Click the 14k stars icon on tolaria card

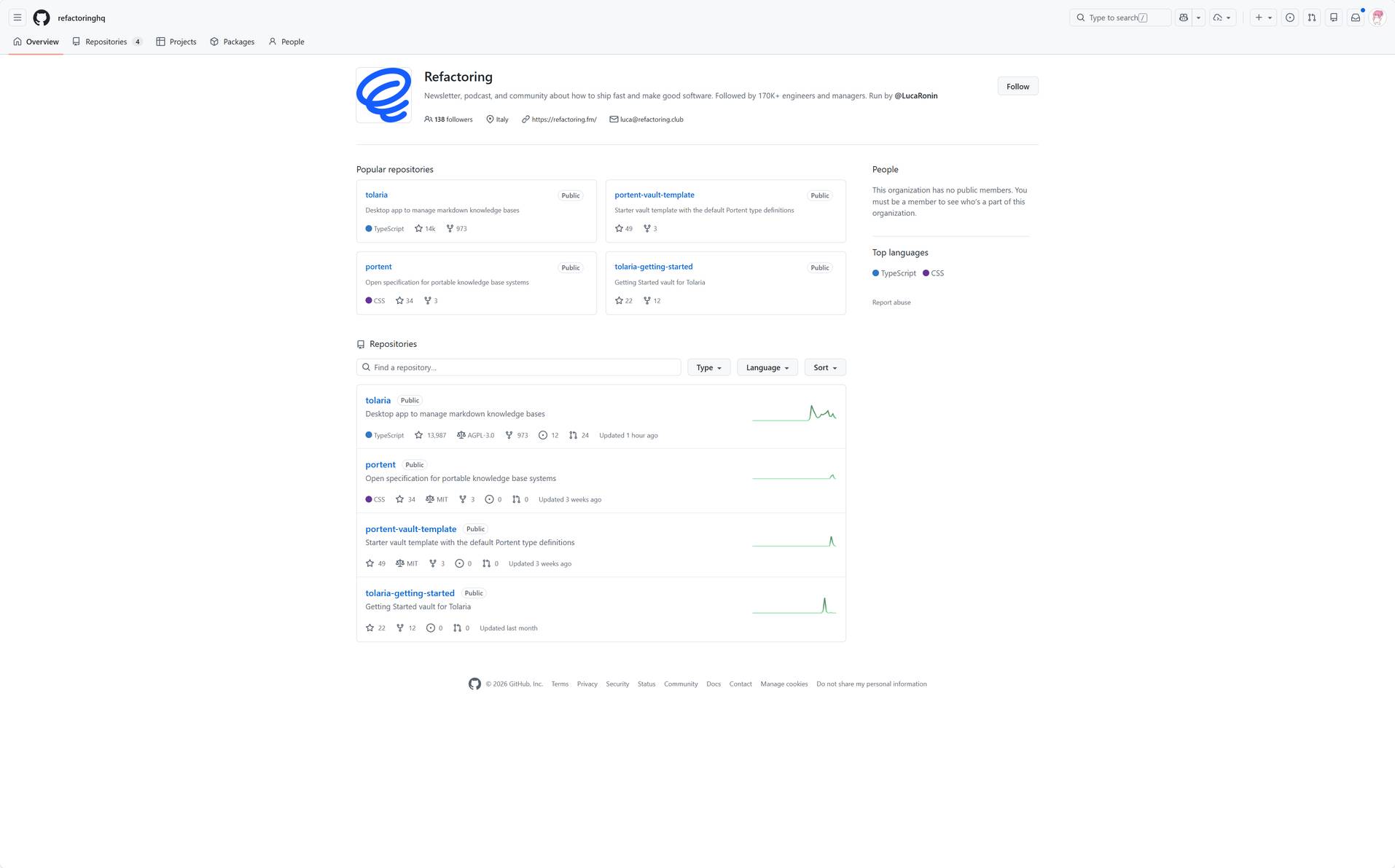(x=425, y=229)
